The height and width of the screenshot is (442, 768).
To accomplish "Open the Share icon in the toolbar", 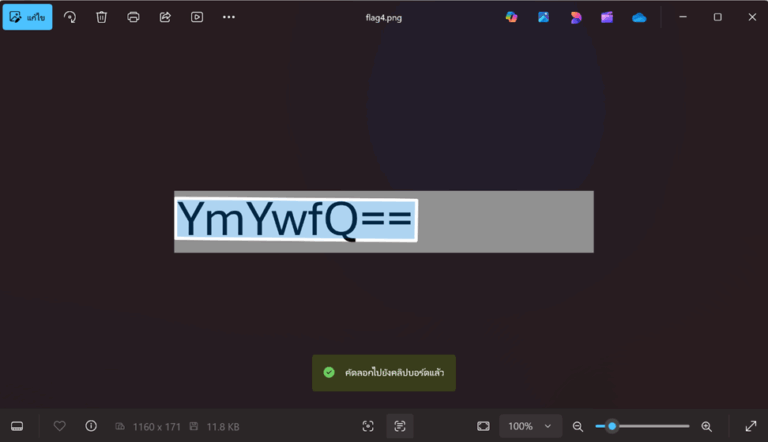I will point(165,17).
